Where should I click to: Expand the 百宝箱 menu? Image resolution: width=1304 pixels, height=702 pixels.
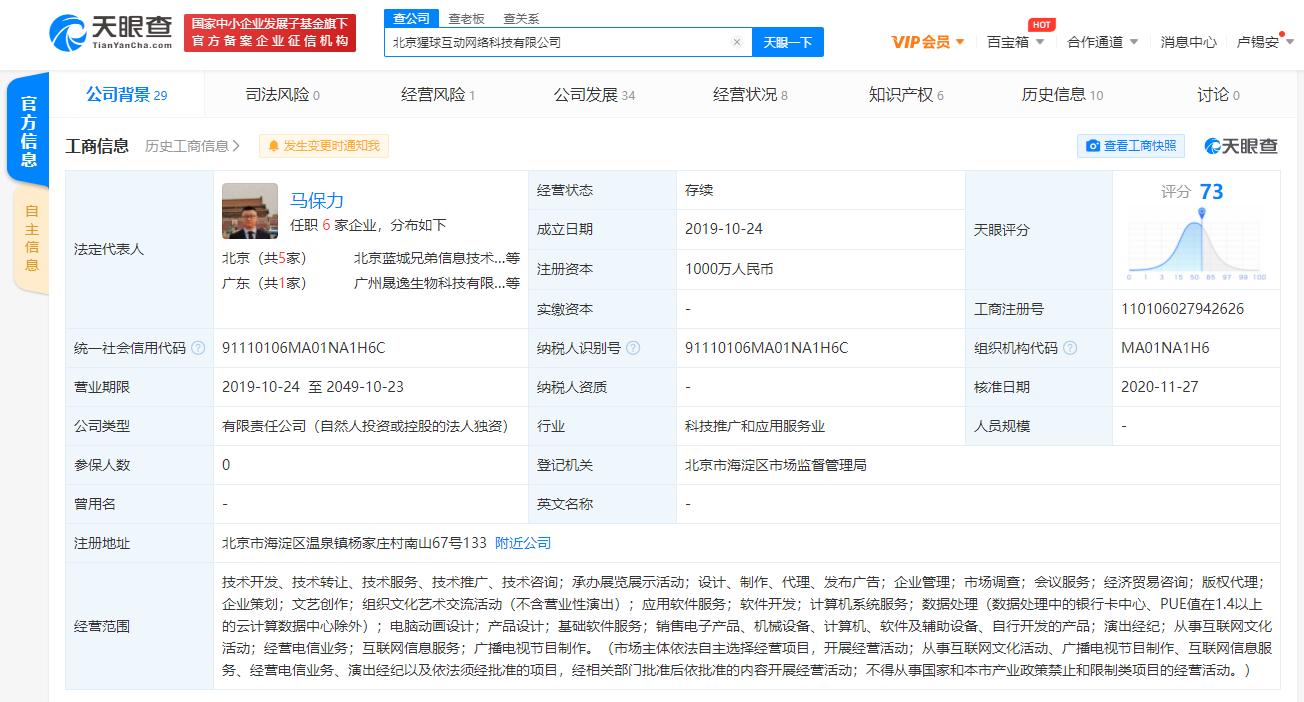(x=1015, y=42)
